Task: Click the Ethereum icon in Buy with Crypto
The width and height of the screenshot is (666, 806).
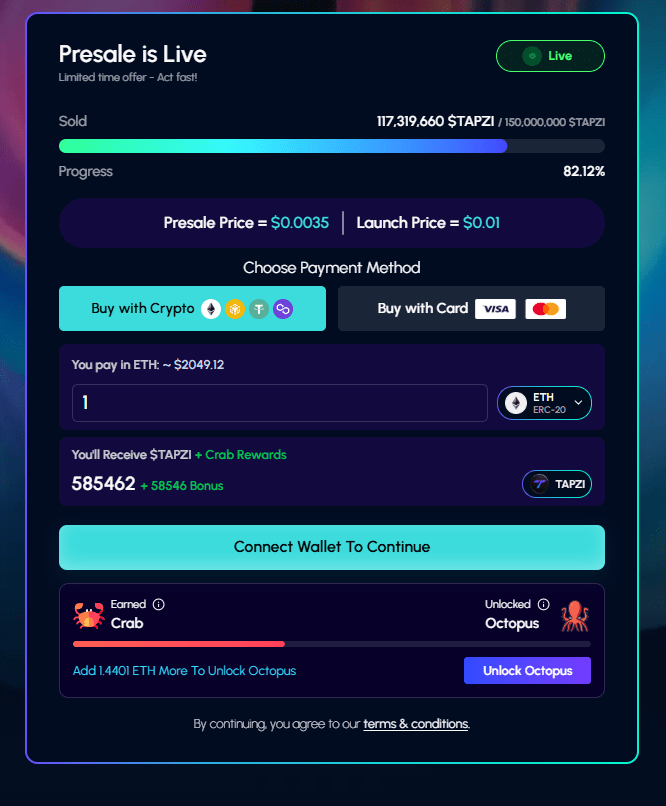Action: coord(211,309)
